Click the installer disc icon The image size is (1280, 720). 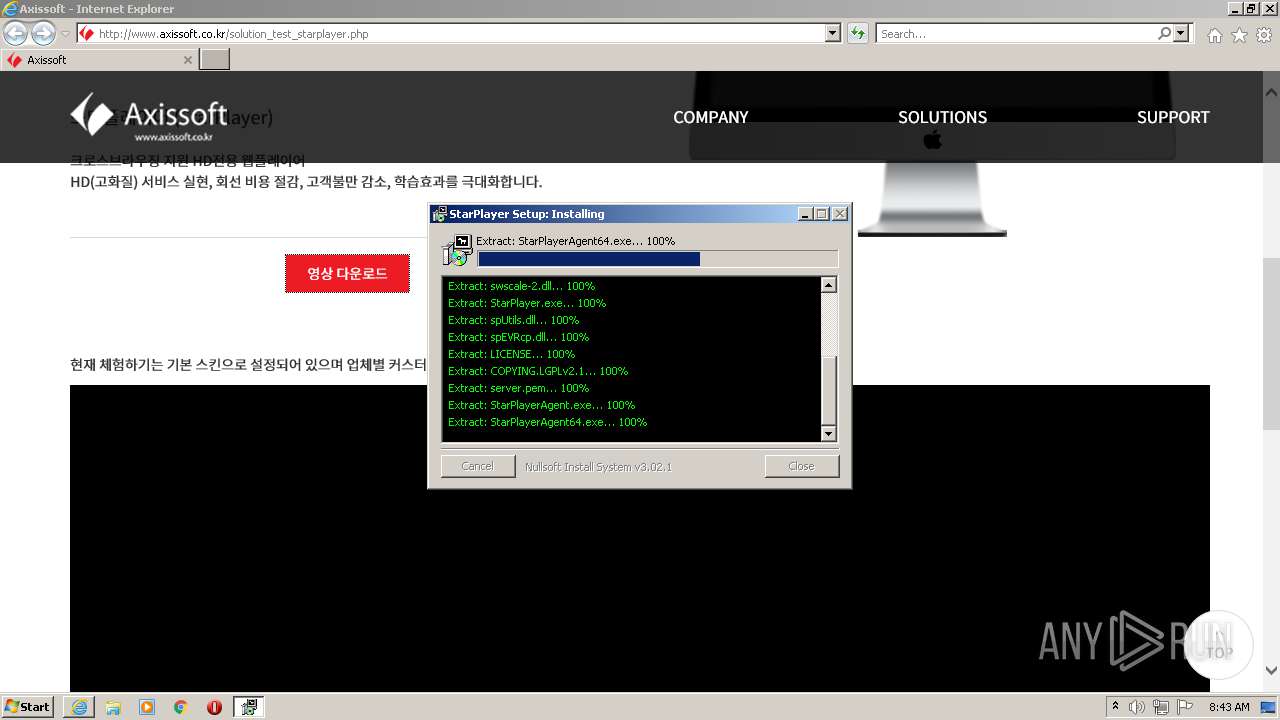pyautogui.click(x=457, y=251)
